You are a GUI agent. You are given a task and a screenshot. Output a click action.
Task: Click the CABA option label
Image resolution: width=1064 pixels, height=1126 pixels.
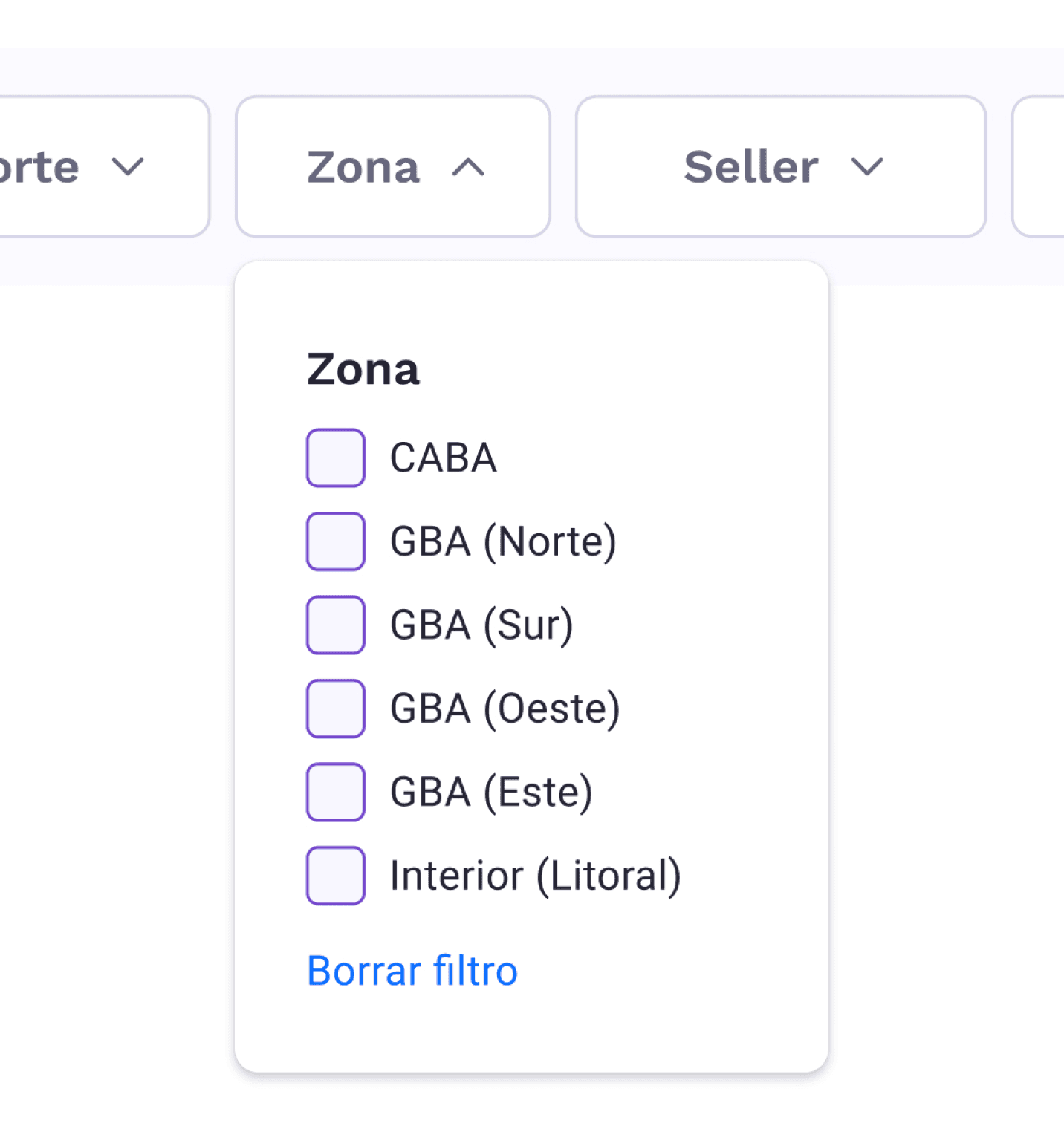point(444,458)
